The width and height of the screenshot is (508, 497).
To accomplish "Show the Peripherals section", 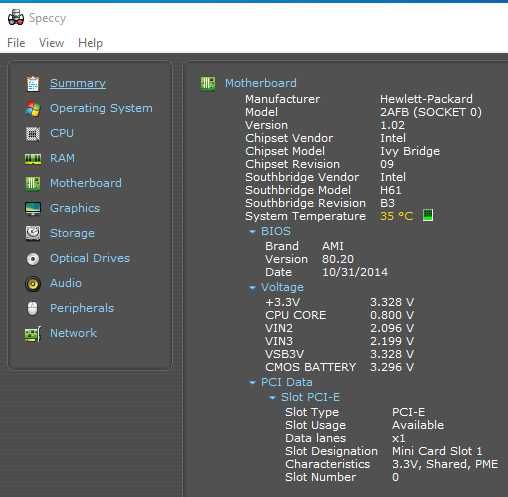I will (82, 308).
